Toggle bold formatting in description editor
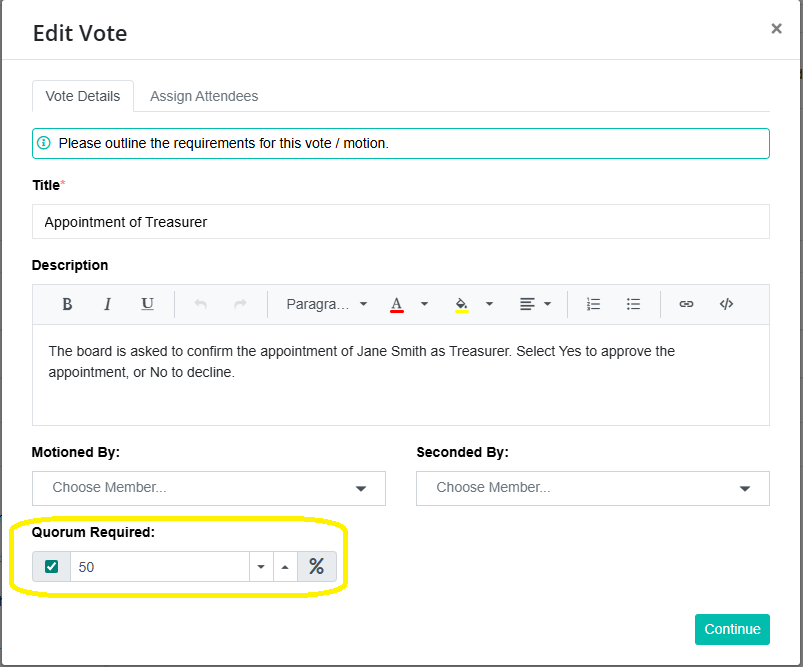The height and width of the screenshot is (667, 803). (67, 304)
